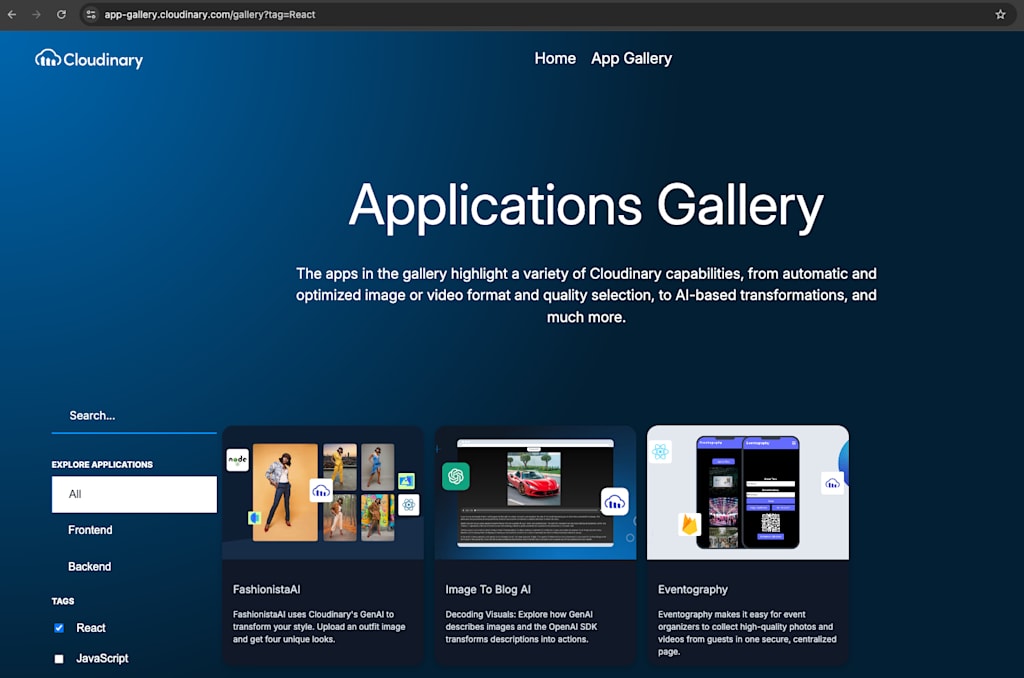1024x678 pixels.
Task: Focus the Search... input field
Action: point(134,415)
